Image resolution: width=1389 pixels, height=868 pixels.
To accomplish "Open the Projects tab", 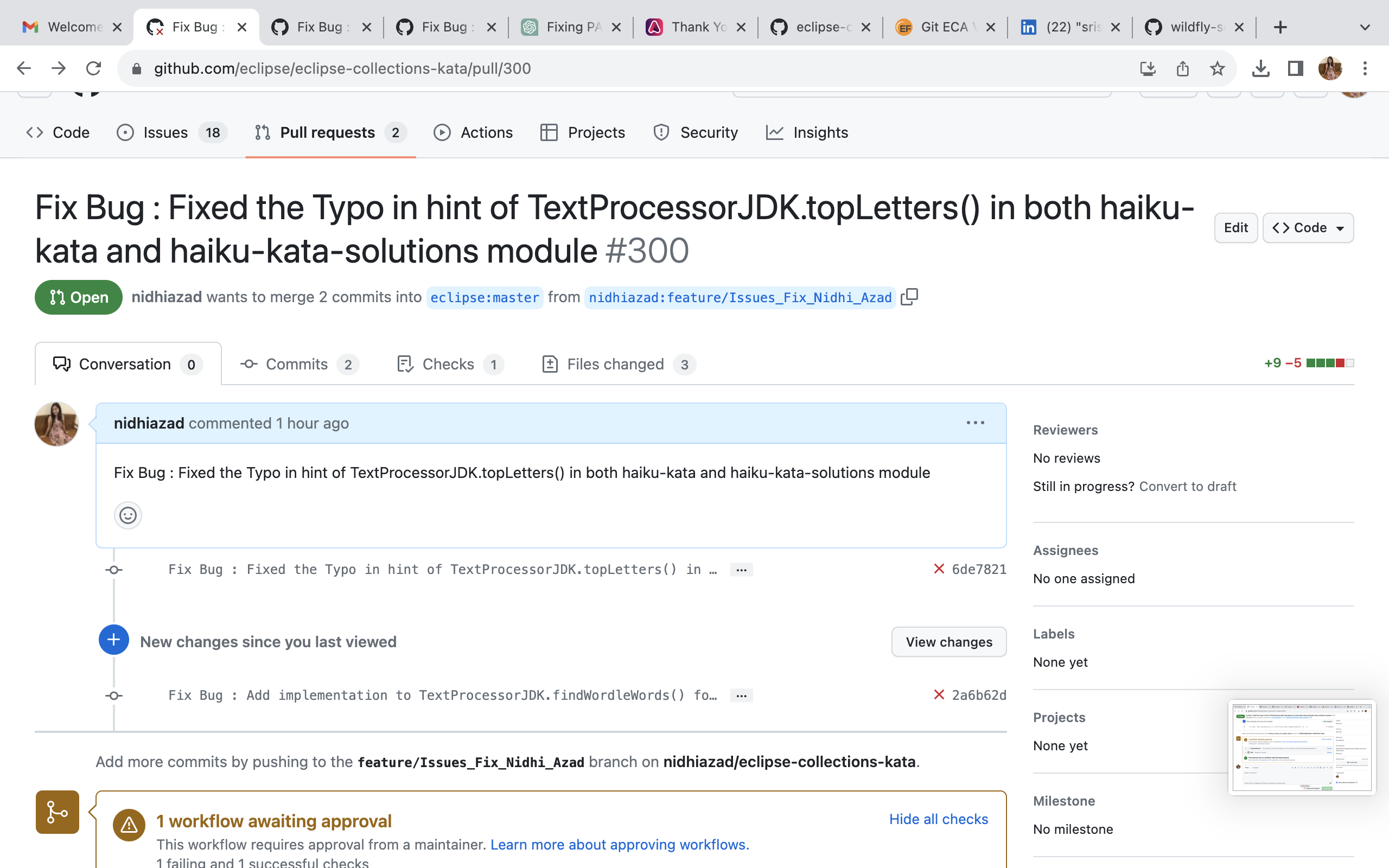I will click(583, 132).
